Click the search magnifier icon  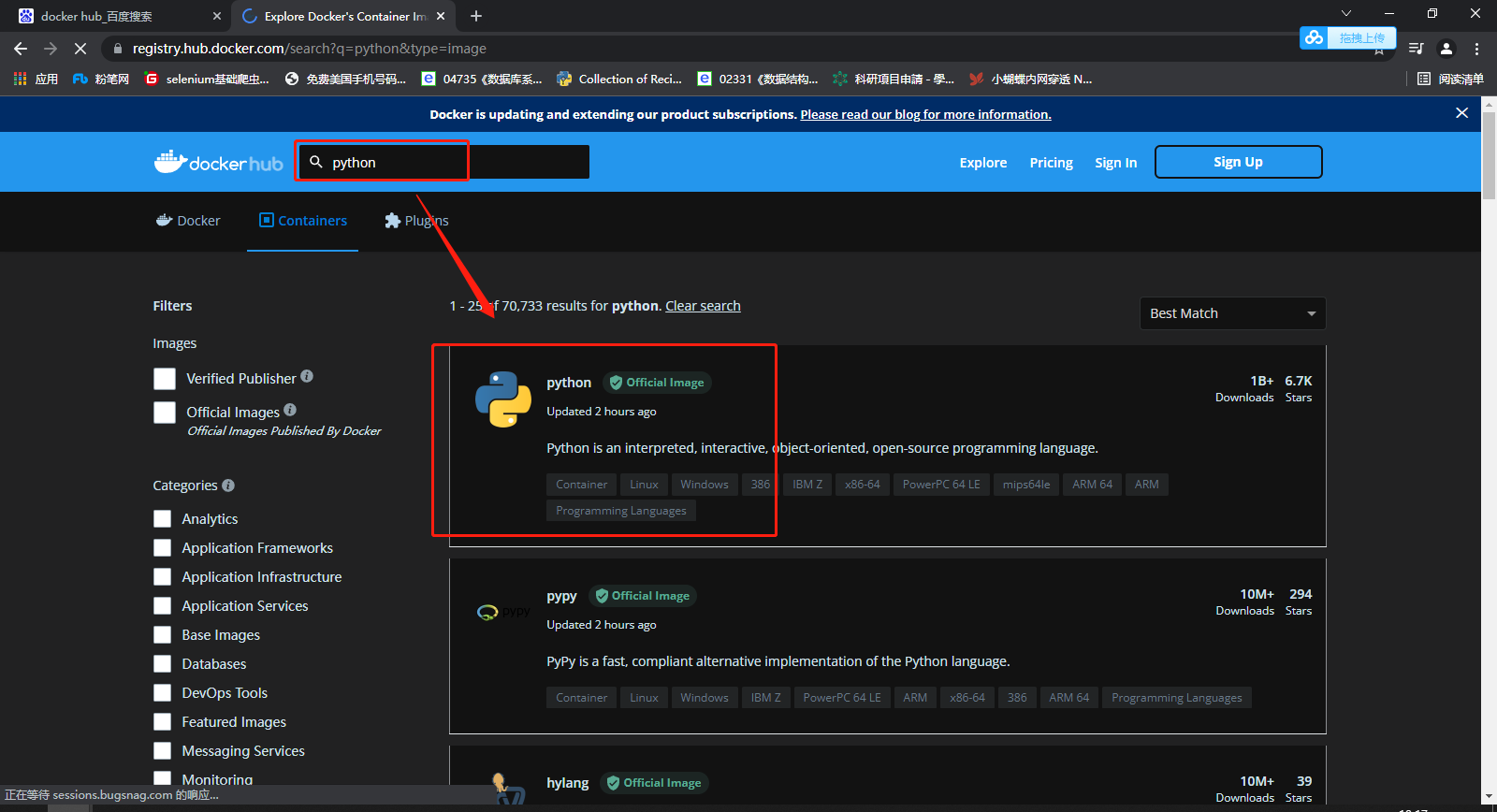316,162
